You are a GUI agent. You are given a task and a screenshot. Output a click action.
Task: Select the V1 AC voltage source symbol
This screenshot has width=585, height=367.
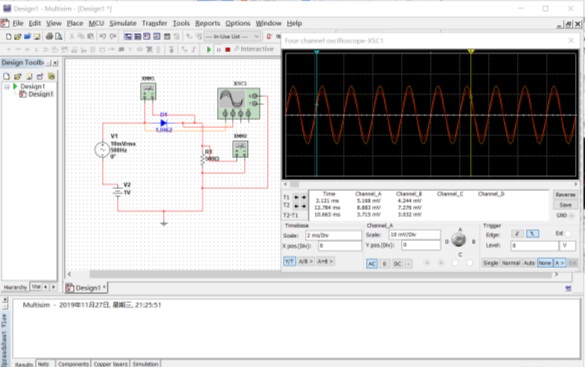(102, 150)
